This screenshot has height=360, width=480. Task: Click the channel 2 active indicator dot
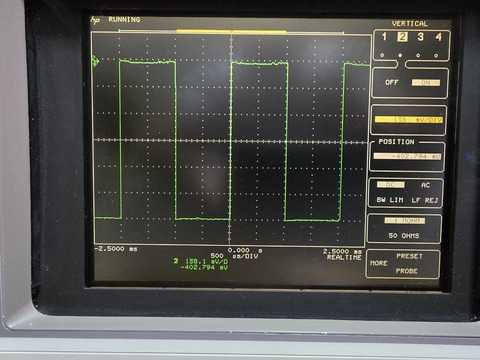coord(400,55)
